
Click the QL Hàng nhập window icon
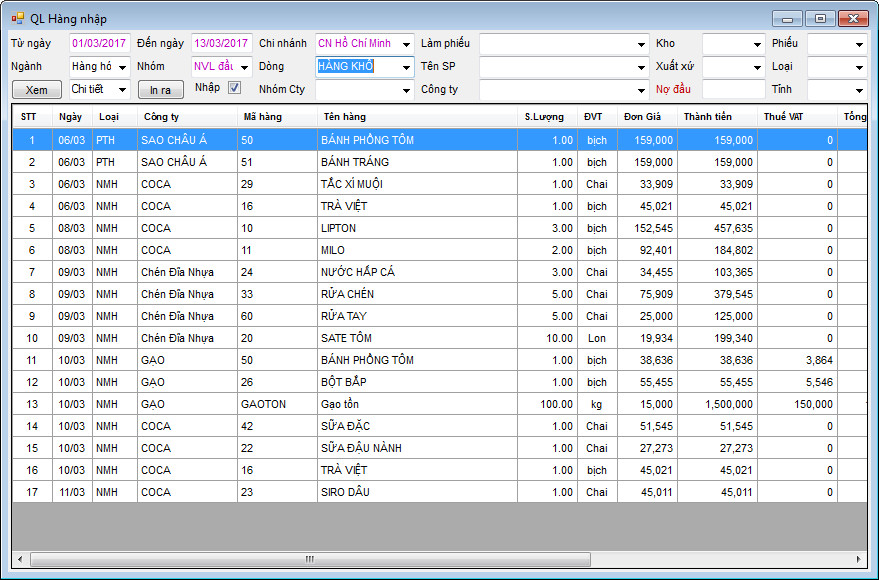17,18
